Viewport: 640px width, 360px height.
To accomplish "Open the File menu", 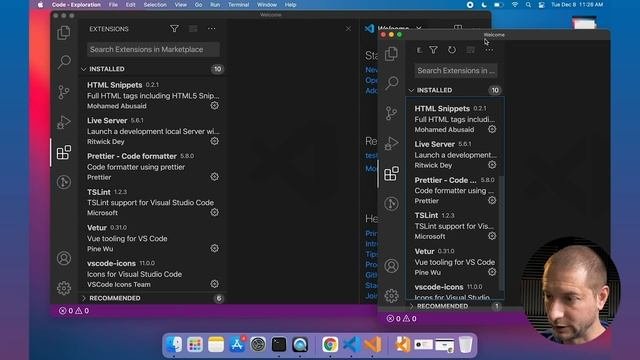I will tap(113, 4).
